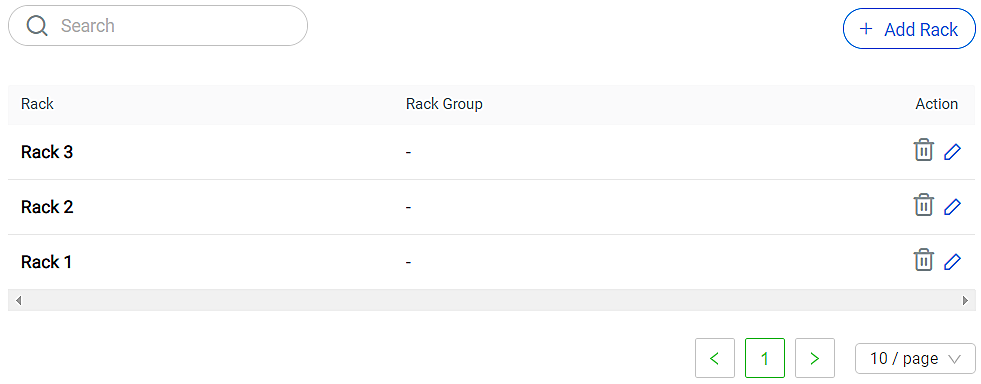Go to the next page arrow

pyautogui.click(x=815, y=358)
